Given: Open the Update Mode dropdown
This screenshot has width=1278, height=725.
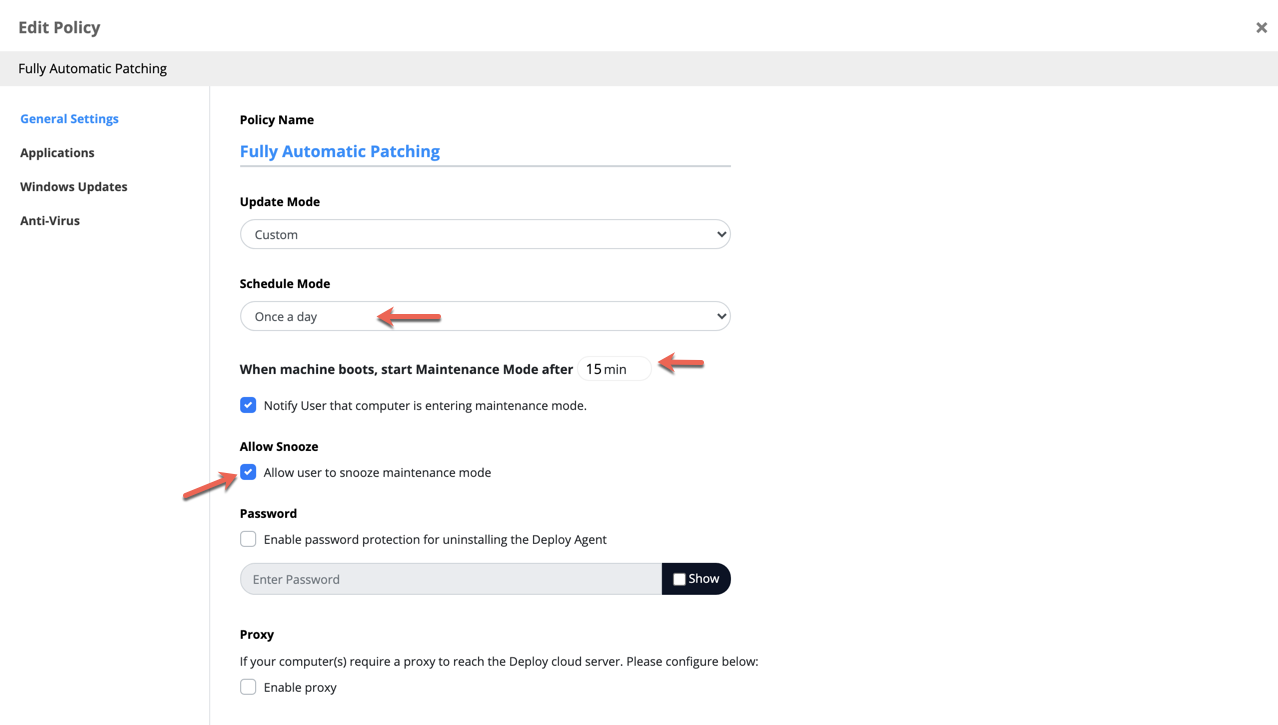Looking at the screenshot, I should click(x=485, y=234).
